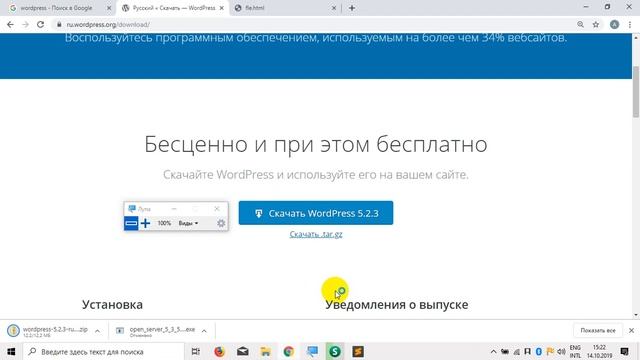The width and height of the screenshot is (640, 360).
Task: Switch to Chrome in the taskbar
Action: click(x=289, y=351)
